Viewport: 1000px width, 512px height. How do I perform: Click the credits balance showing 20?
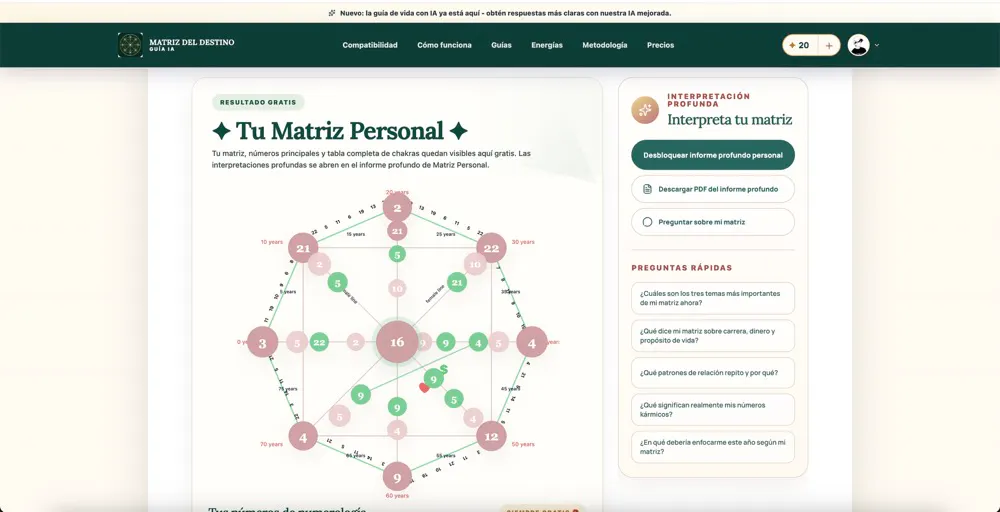point(800,45)
